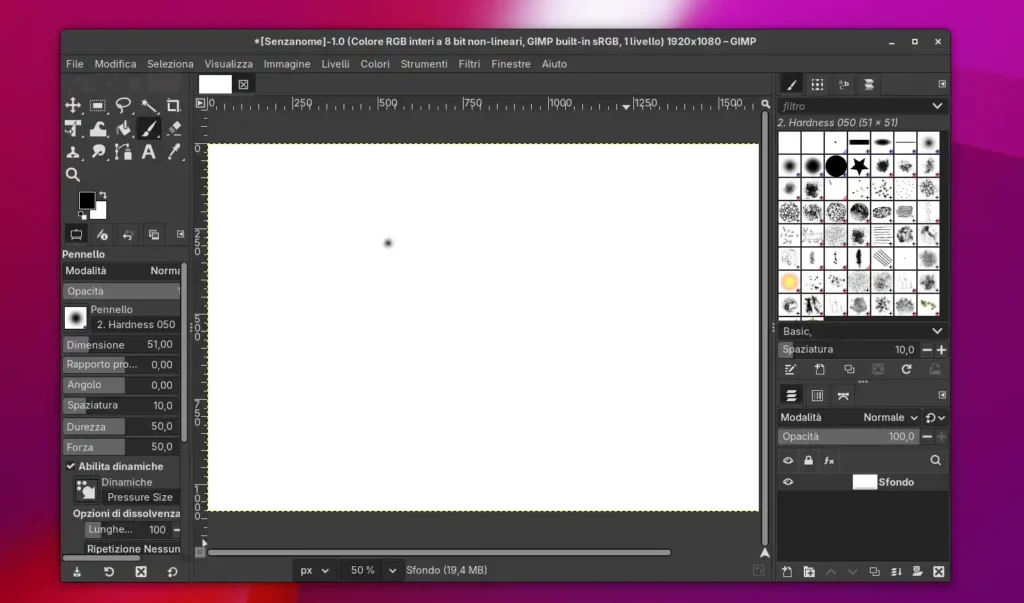Choose the Zoom magnifier tool
This screenshot has height=603, width=1024.
coord(73,175)
